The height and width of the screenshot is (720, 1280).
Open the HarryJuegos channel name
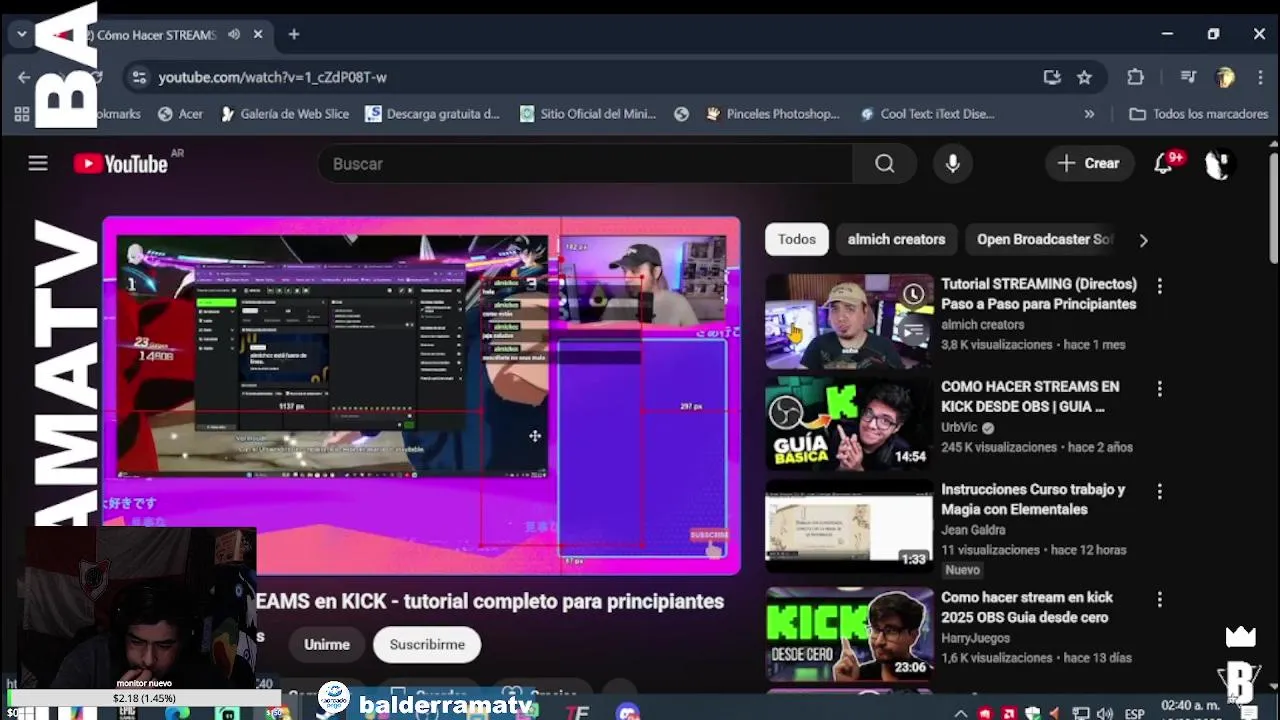[975, 638]
